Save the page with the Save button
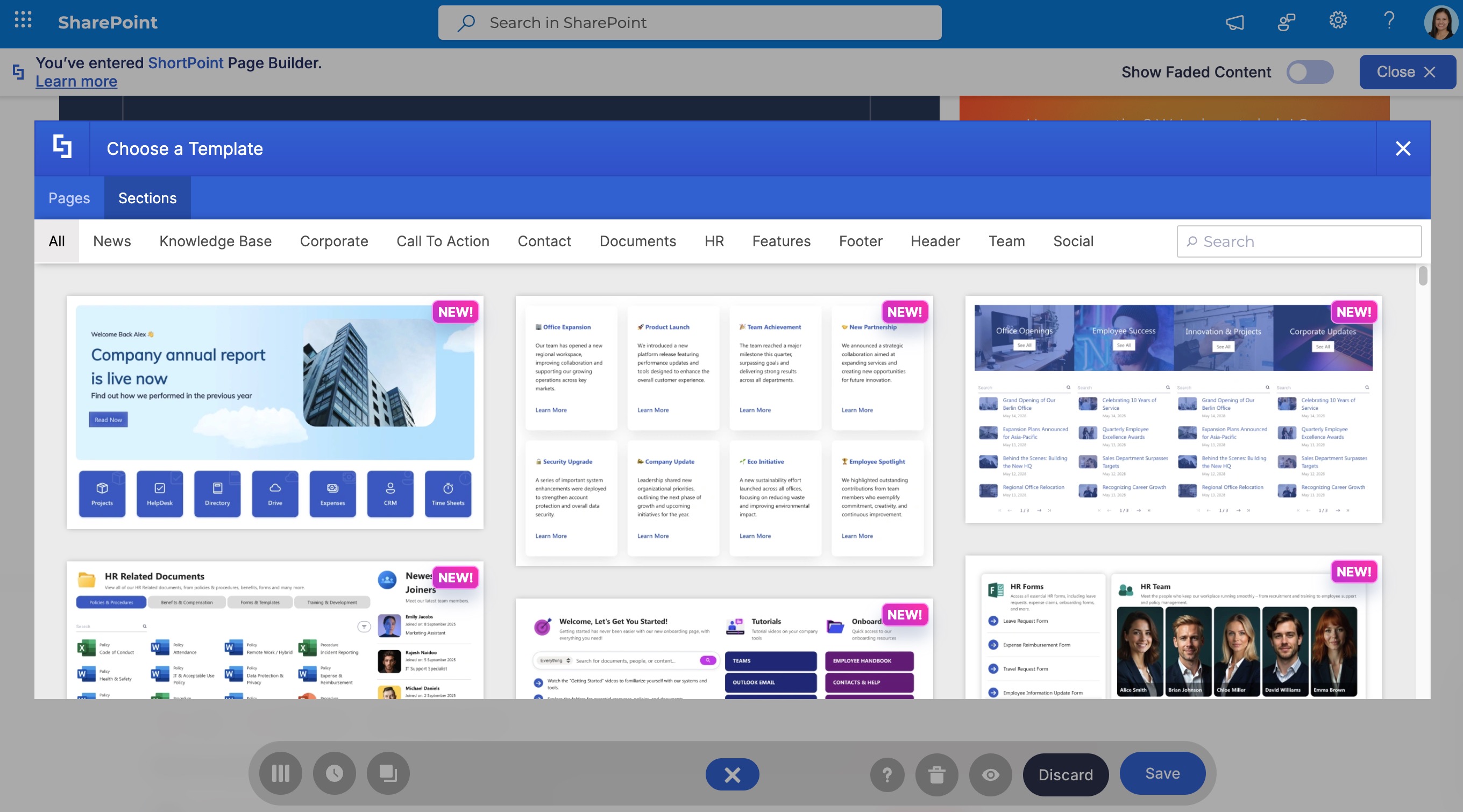Viewport: 1463px width, 812px height. click(1162, 773)
